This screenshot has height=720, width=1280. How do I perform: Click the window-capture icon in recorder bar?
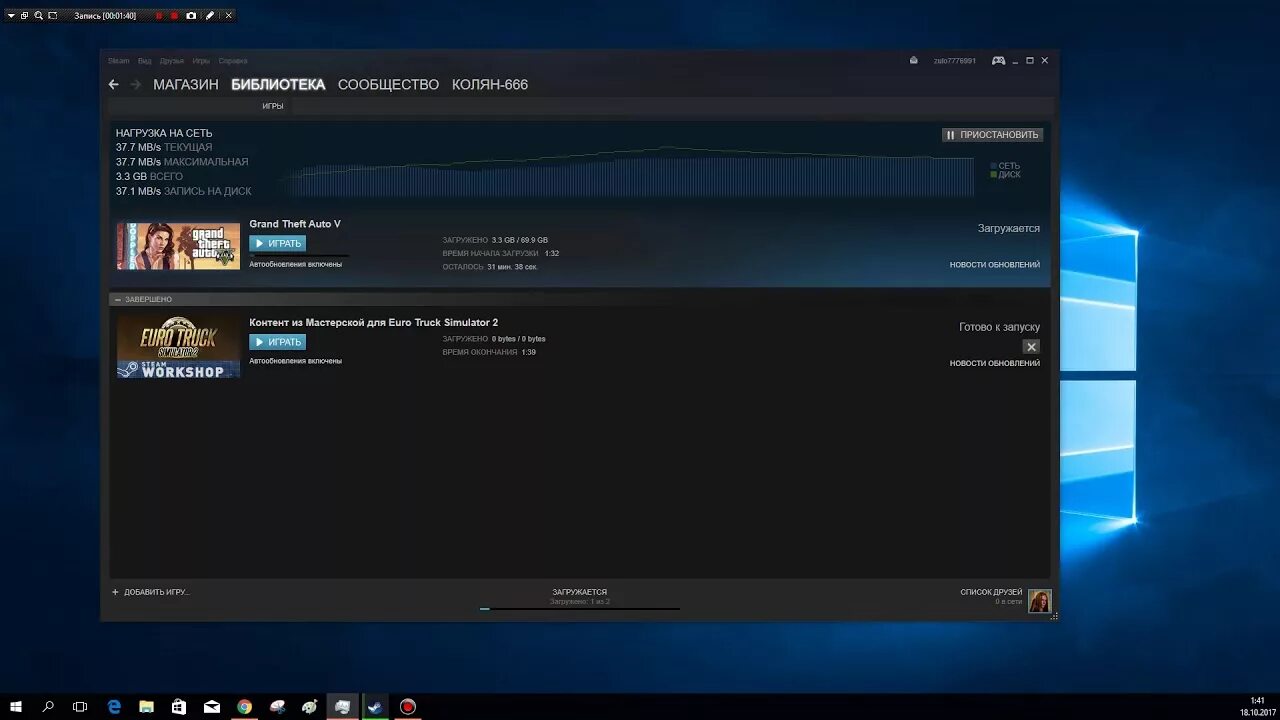pyautogui.click(x=25, y=16)
